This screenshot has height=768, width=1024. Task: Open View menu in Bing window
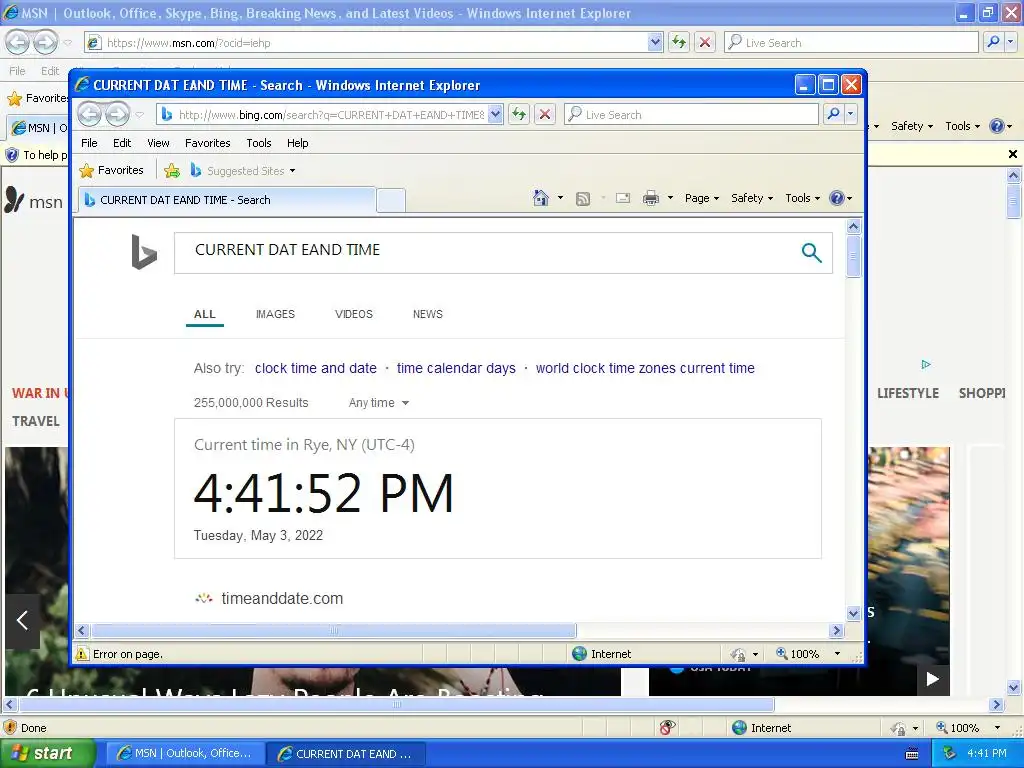[158, 143]
